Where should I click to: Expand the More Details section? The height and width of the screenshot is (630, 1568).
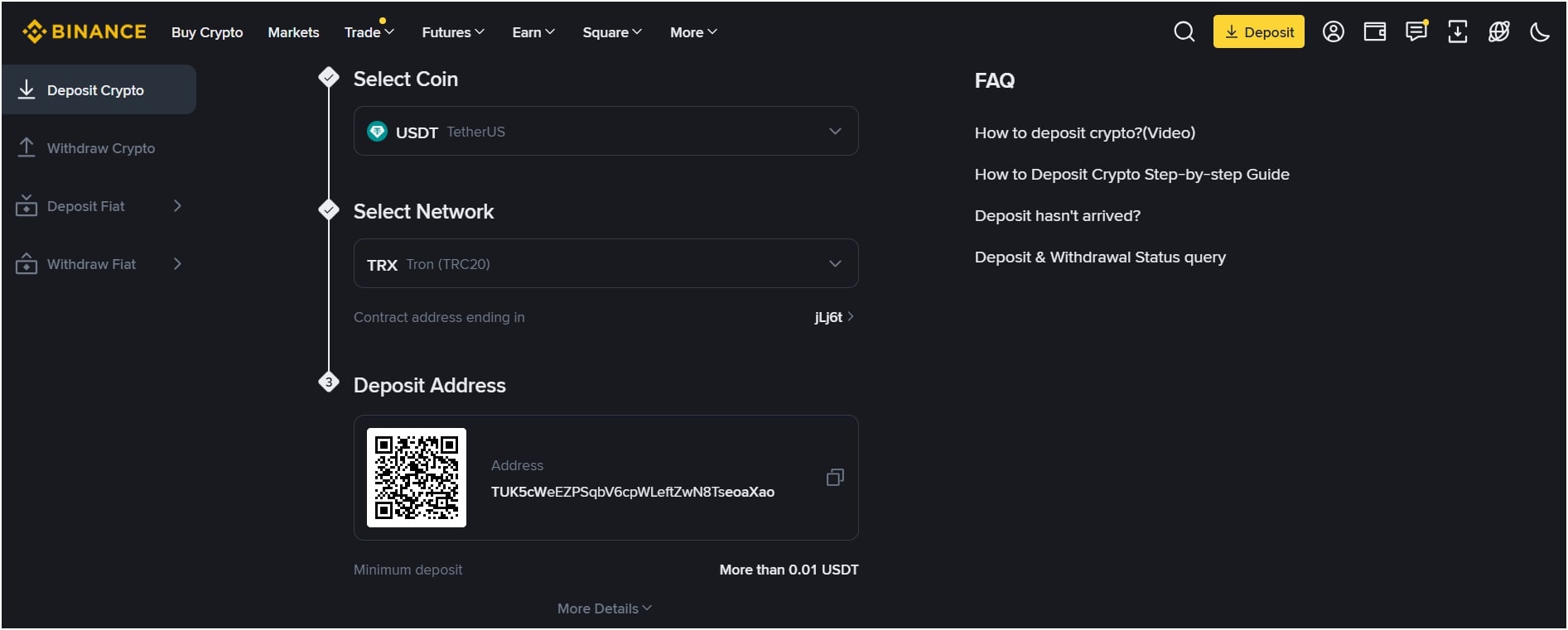tap(604, 608)
